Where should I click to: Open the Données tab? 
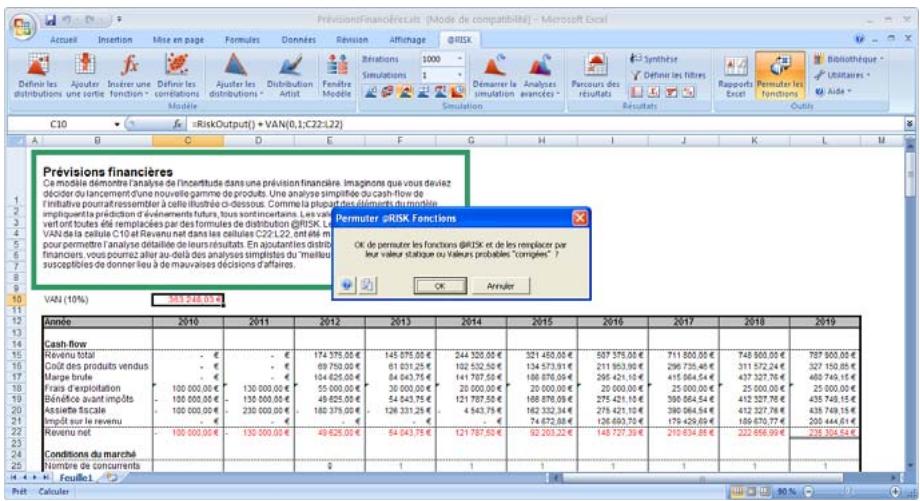pos(298,40)
